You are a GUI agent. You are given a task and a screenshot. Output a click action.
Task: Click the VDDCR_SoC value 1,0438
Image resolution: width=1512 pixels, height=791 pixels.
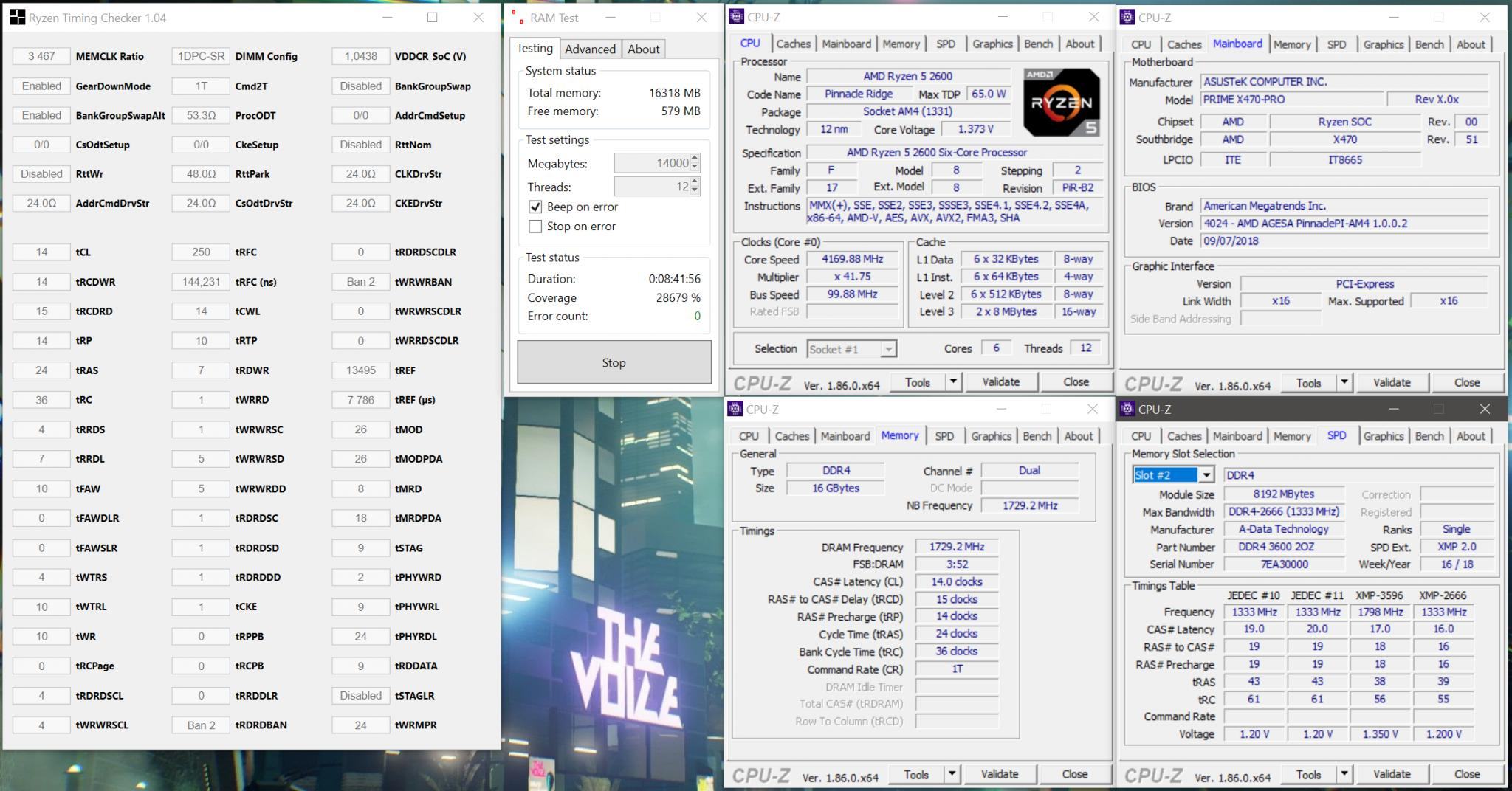(360, 56)
